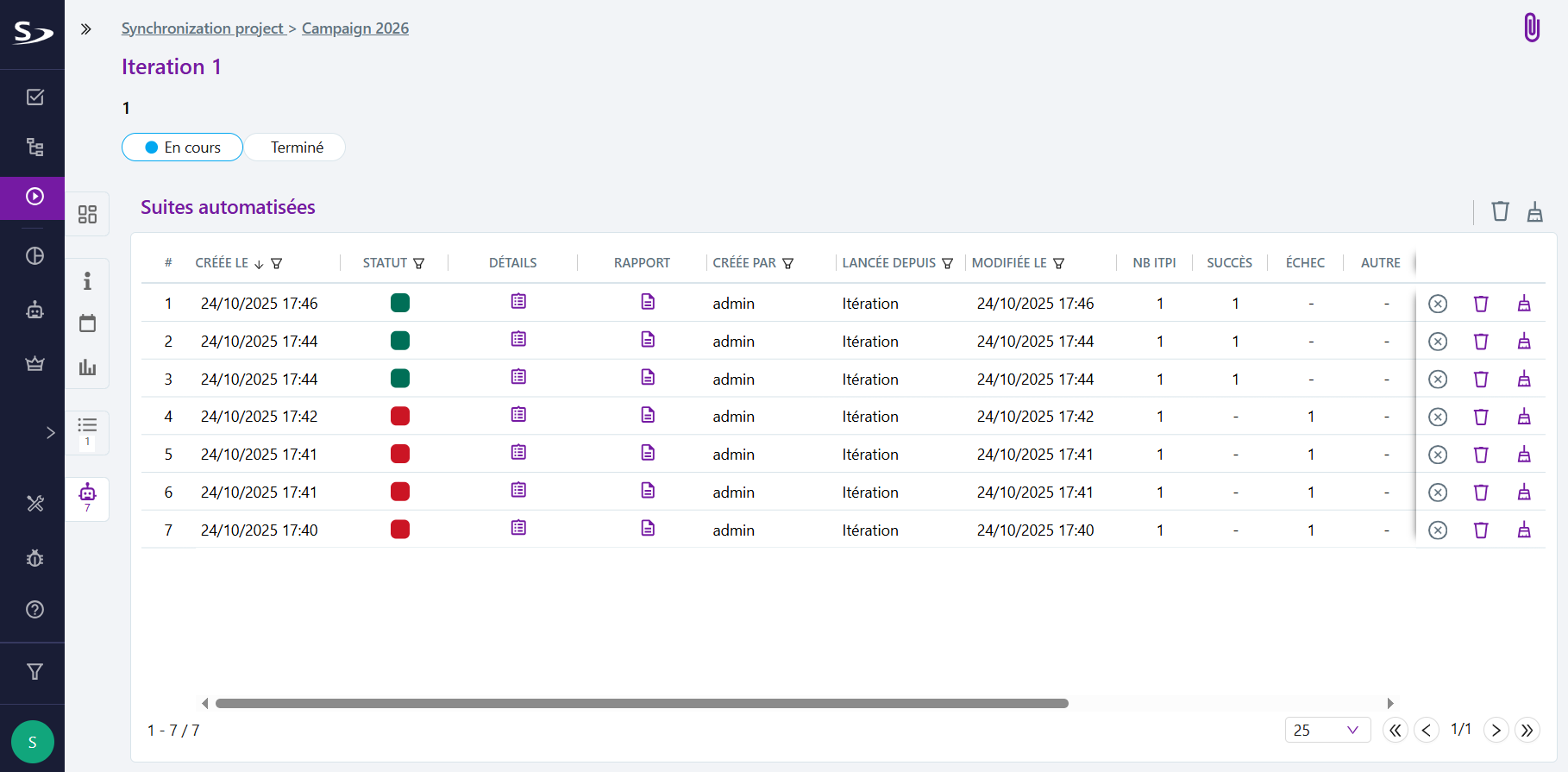Viewport: 1568px width, 772px height.
Task: Select the En cours status
Action: (182, 147)
